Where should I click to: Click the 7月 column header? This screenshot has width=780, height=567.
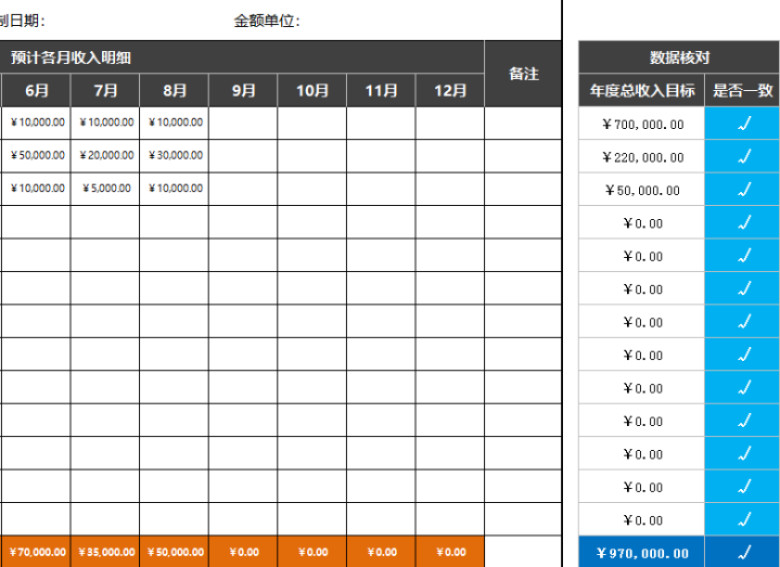pyautogui.click(x=105, y=91)
